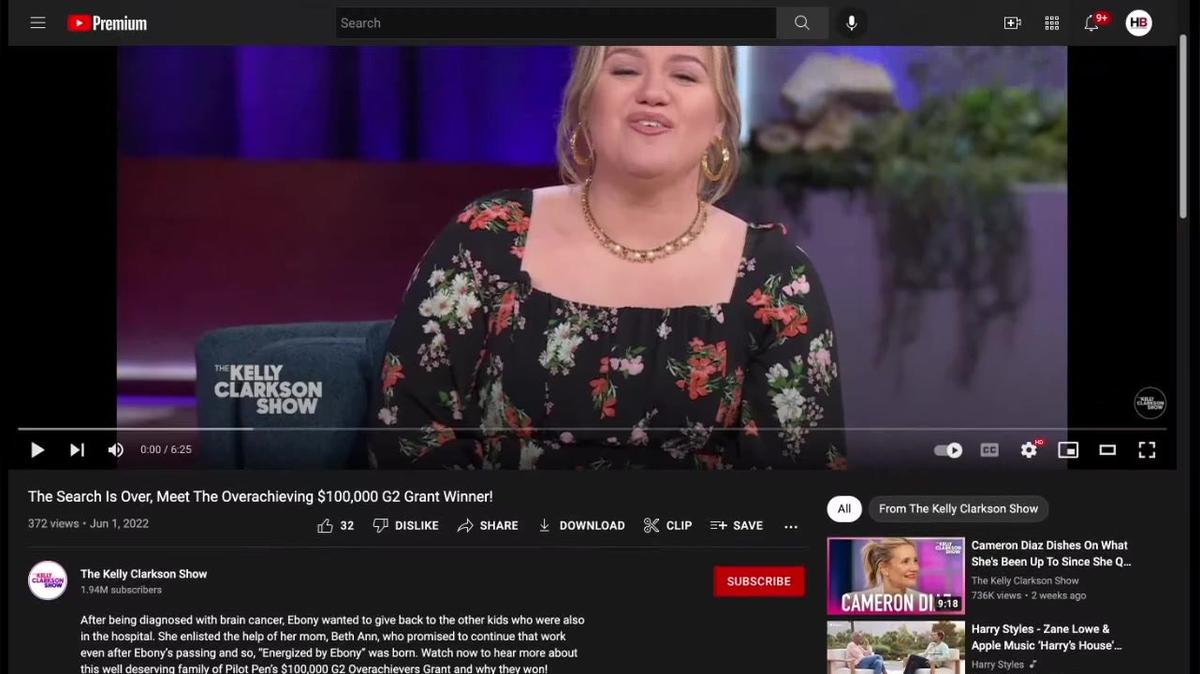Toggle theater mode

1107,450
